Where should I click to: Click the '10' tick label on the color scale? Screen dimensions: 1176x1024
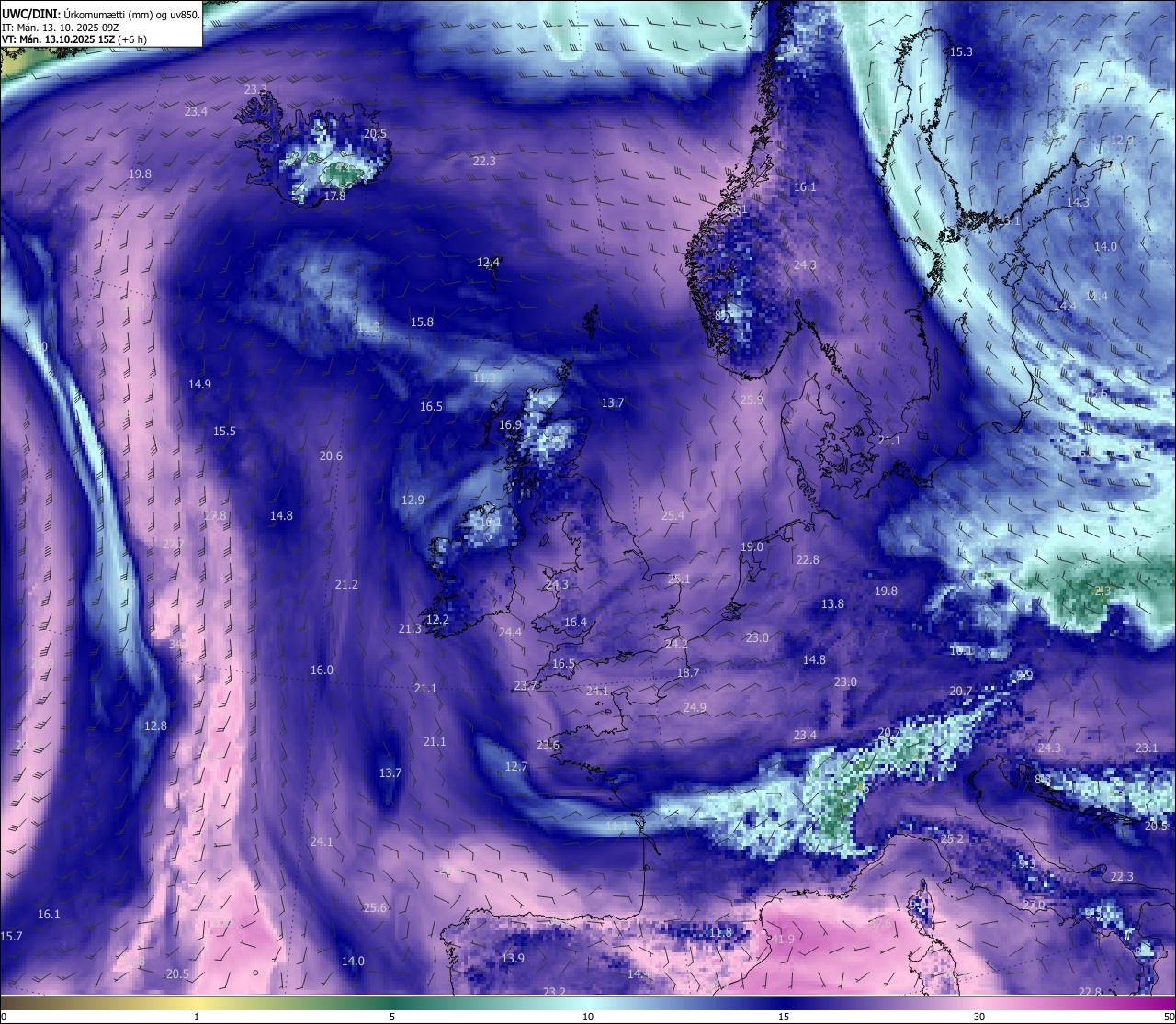coord(587,1016)
